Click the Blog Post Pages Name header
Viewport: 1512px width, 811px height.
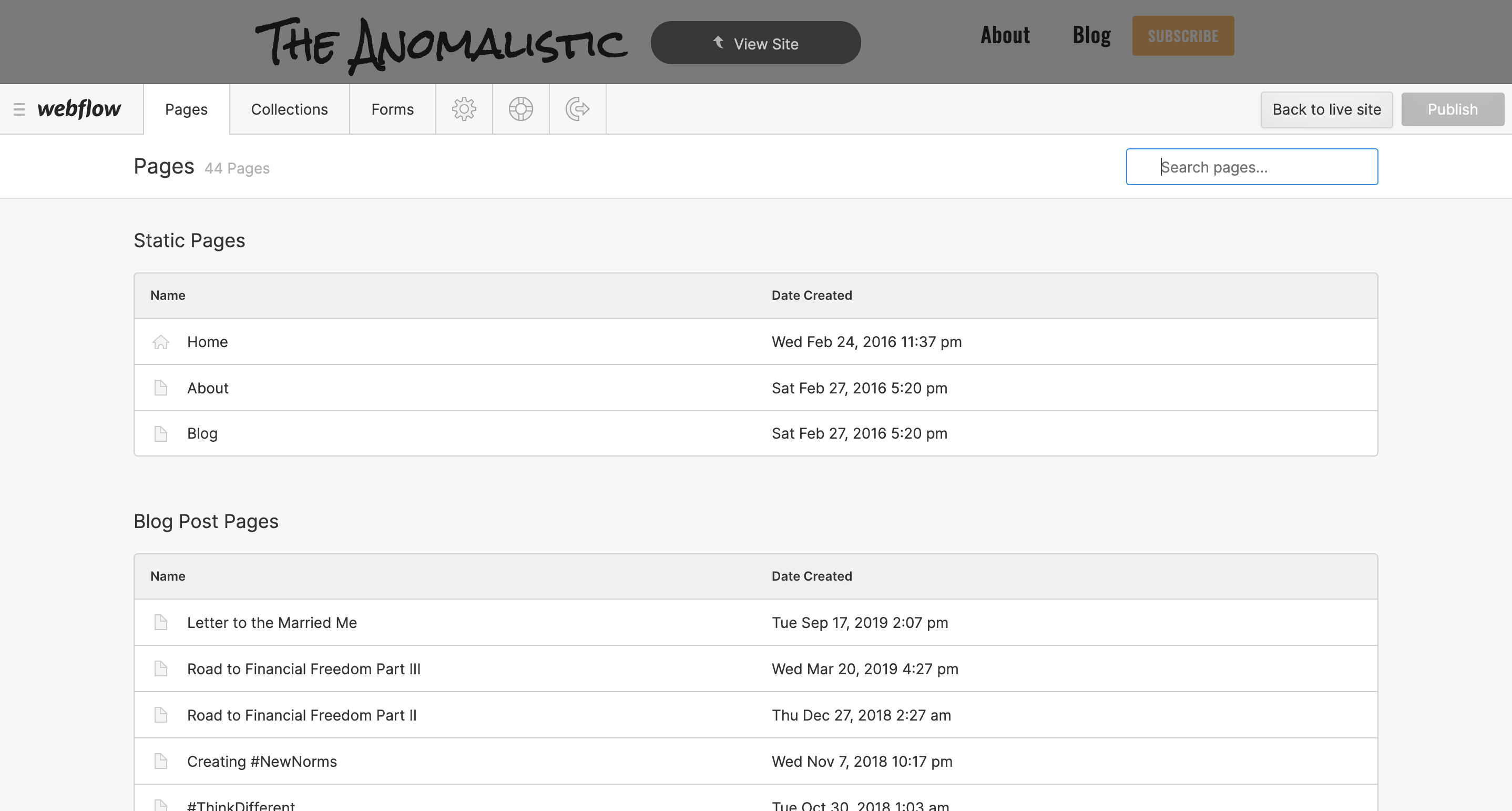click(x=168, y=576)
